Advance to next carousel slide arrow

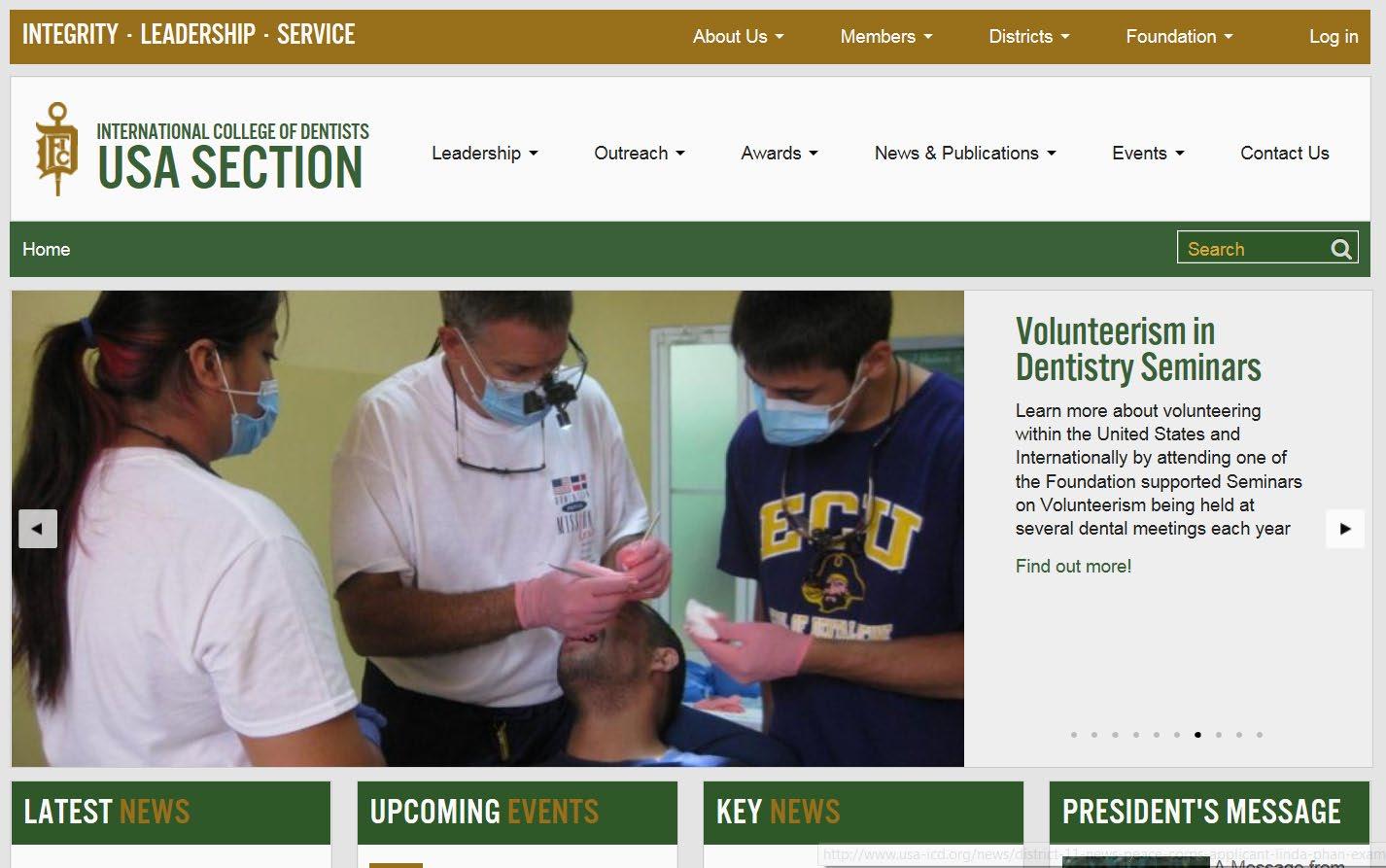pyautogui.click(x=1345, y=529)
